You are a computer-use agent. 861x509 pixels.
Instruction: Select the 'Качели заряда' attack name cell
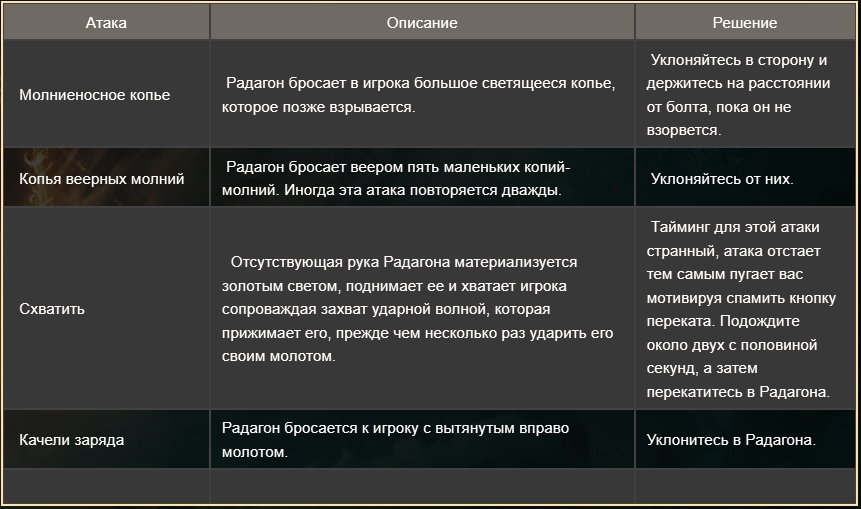pos(72,439)
